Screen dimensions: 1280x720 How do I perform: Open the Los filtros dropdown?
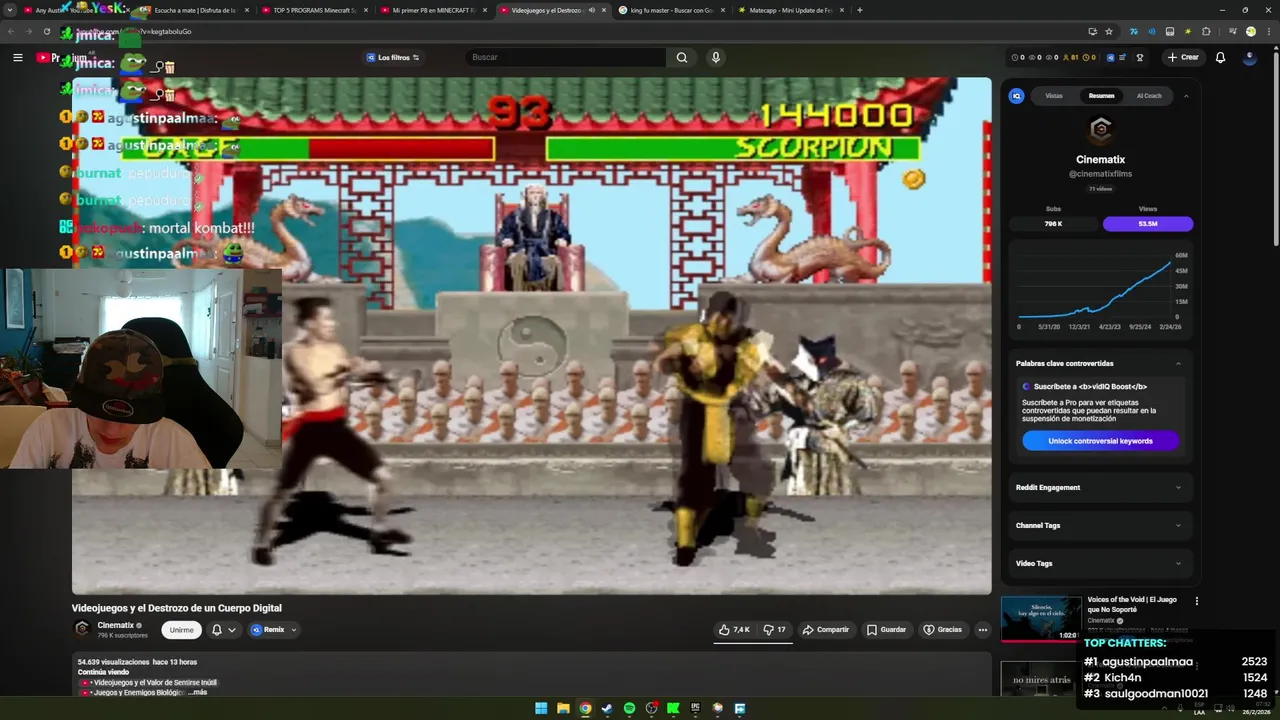392,57
